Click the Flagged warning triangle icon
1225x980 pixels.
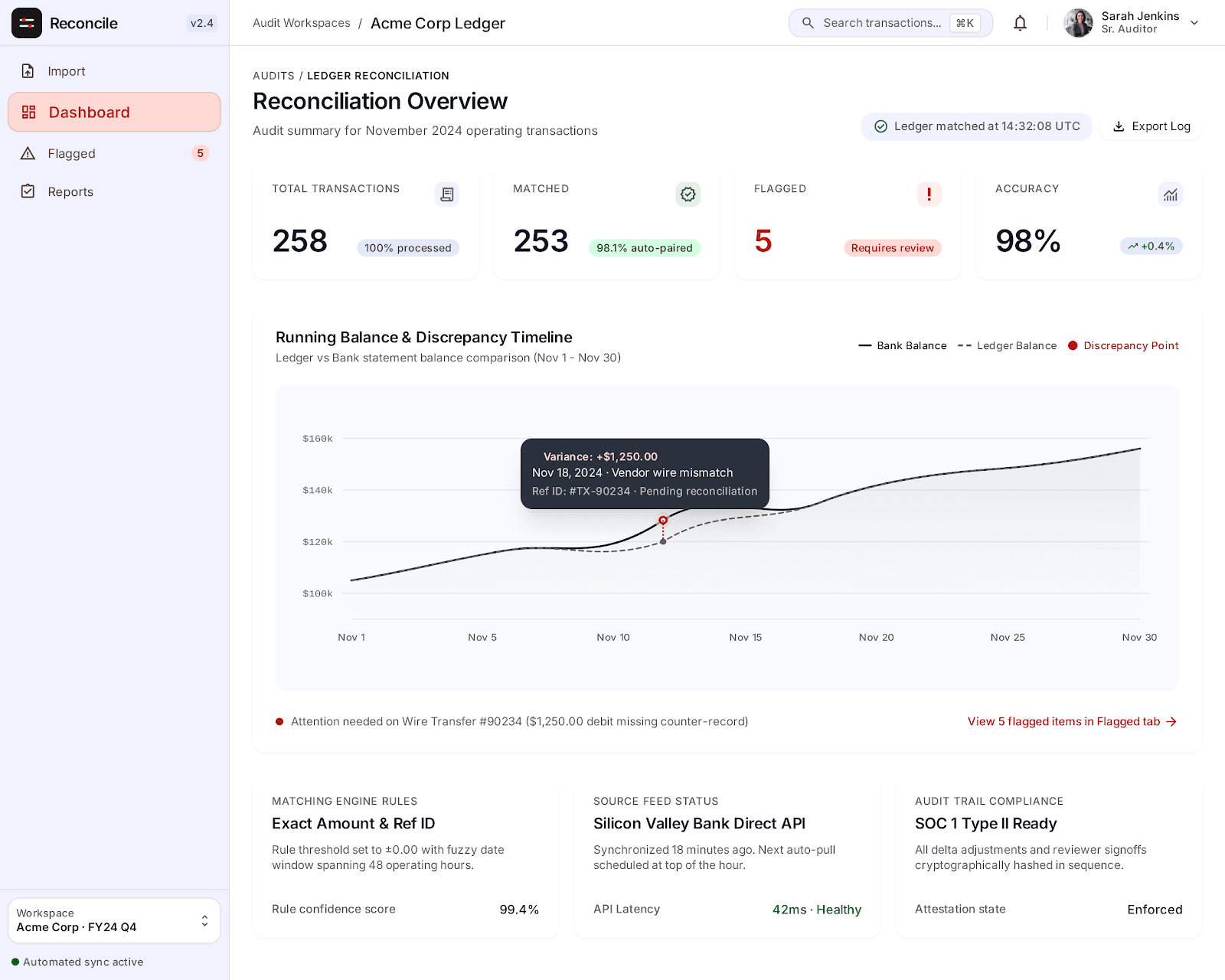click(x=28, y=153)
